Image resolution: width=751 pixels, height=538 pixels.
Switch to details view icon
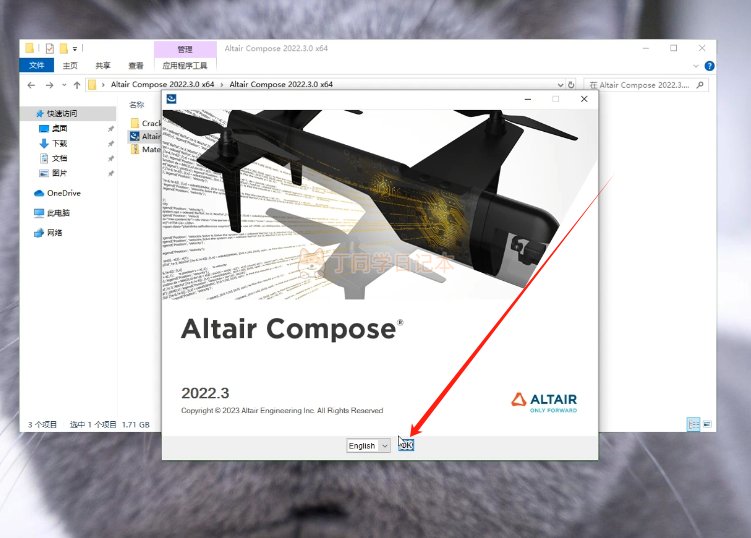coord(693,424)
